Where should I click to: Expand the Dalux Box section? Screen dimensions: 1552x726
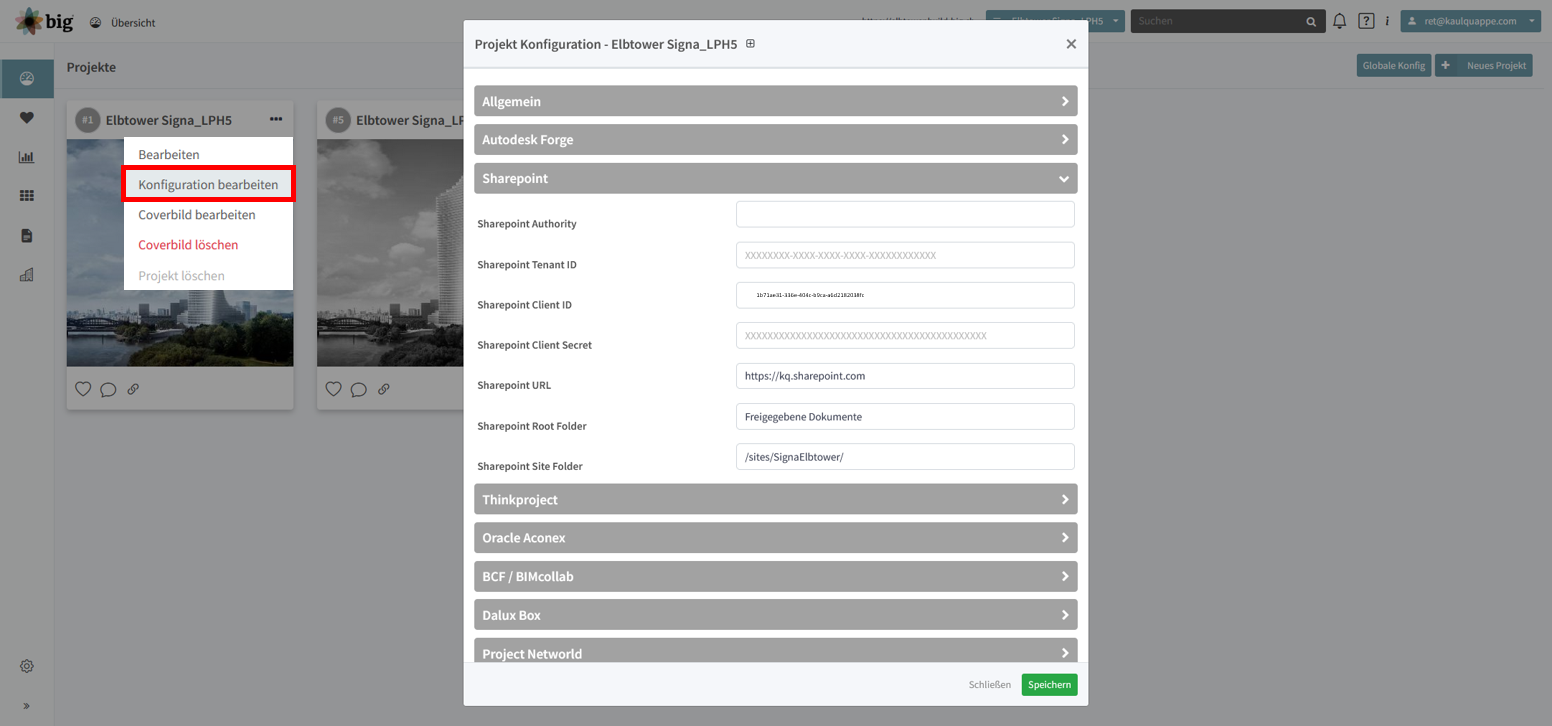click(x=776, y=615)
